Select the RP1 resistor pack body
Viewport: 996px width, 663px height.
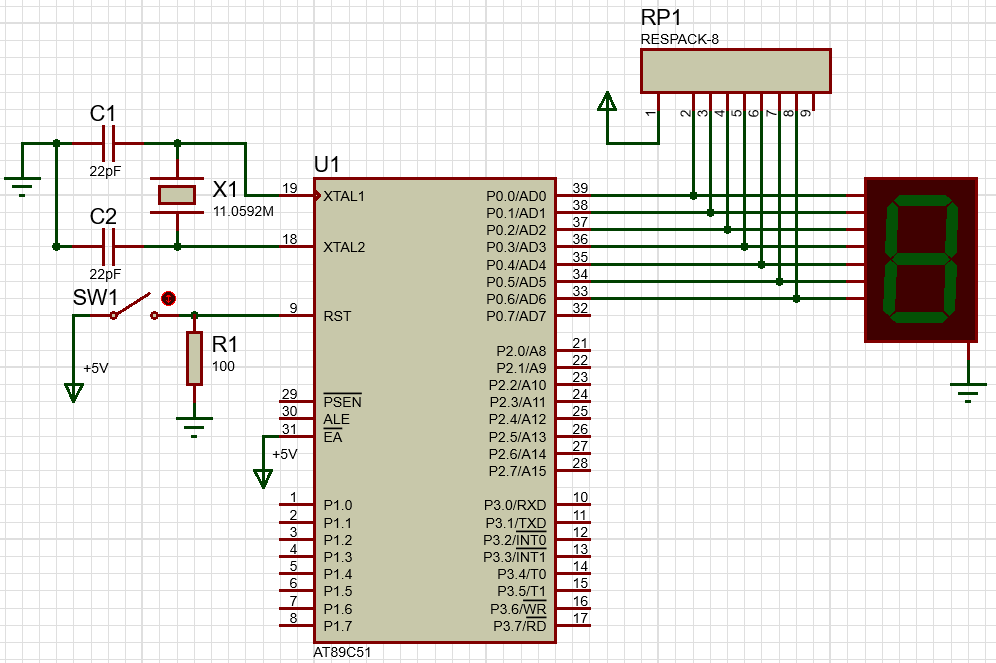(x=736, y=71)
